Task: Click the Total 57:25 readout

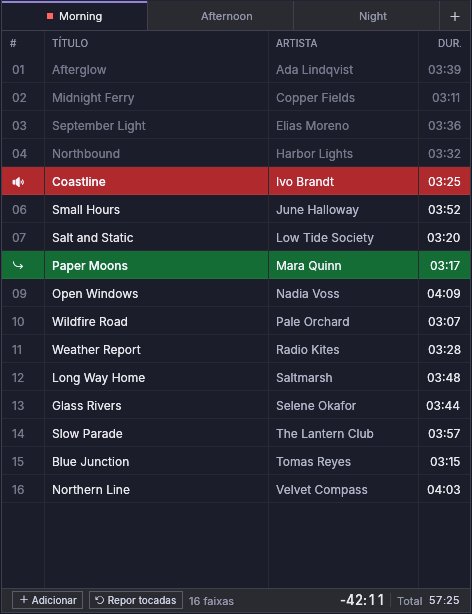Action: click(428, 600)
